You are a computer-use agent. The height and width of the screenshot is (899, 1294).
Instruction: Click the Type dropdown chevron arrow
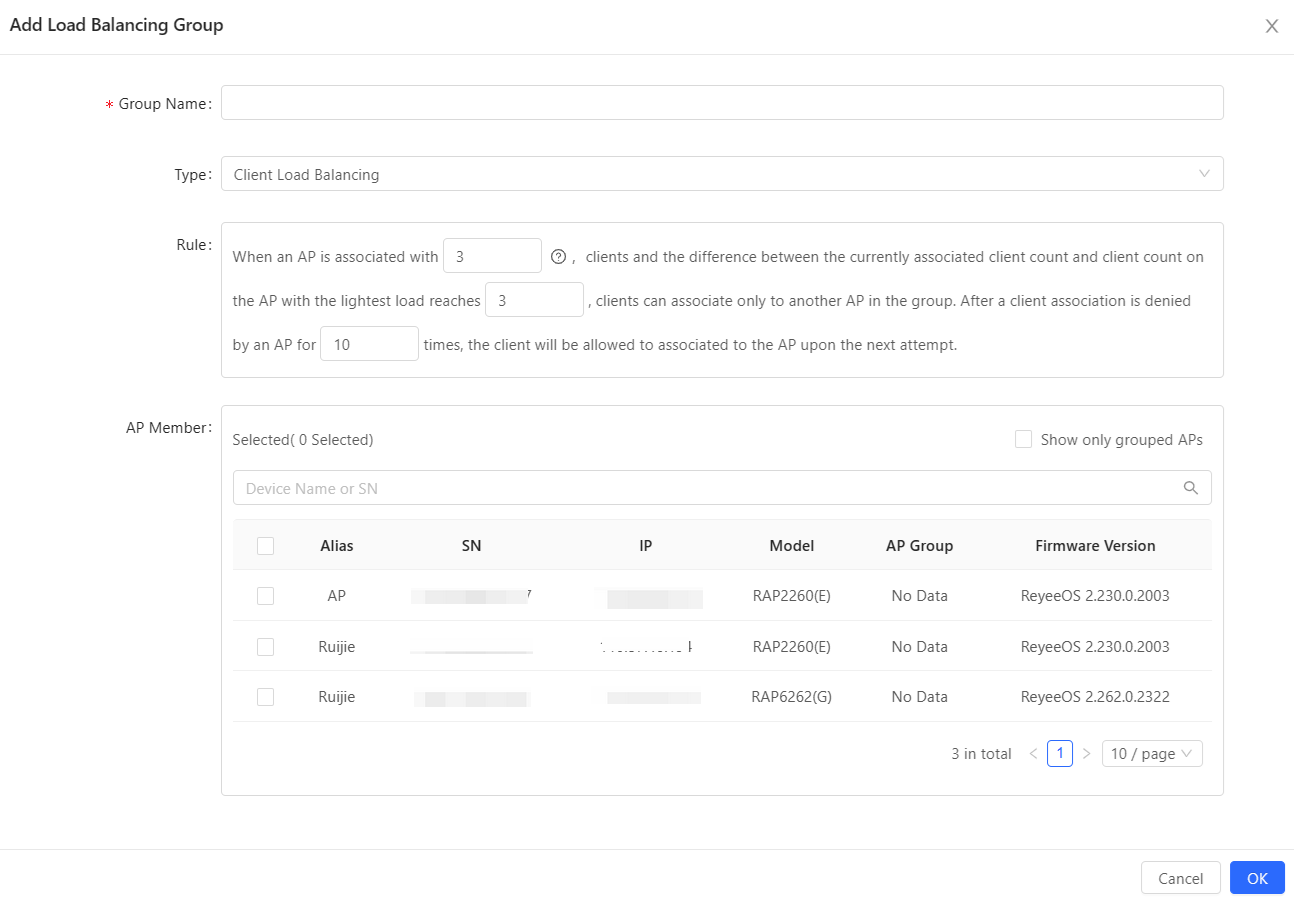coord(1204,174)
